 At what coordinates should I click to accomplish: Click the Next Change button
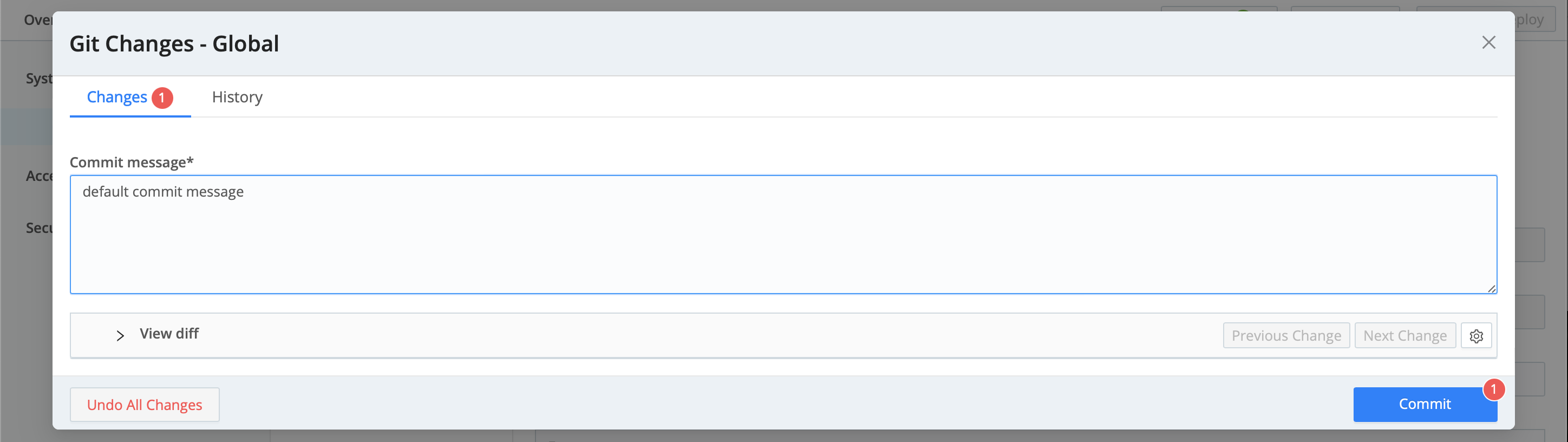tap(1405, 335)
